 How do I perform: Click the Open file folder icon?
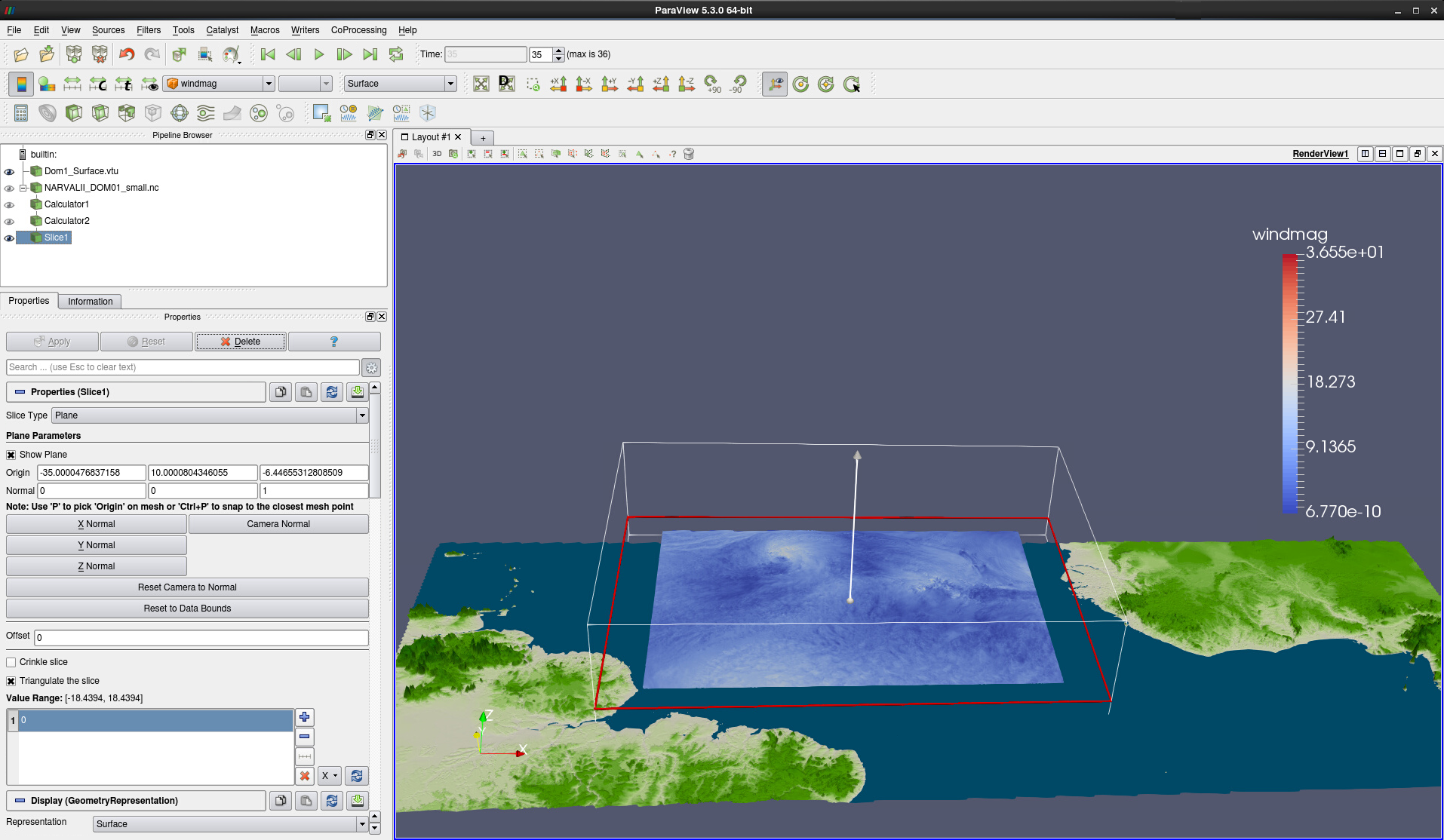pos(21,54)
